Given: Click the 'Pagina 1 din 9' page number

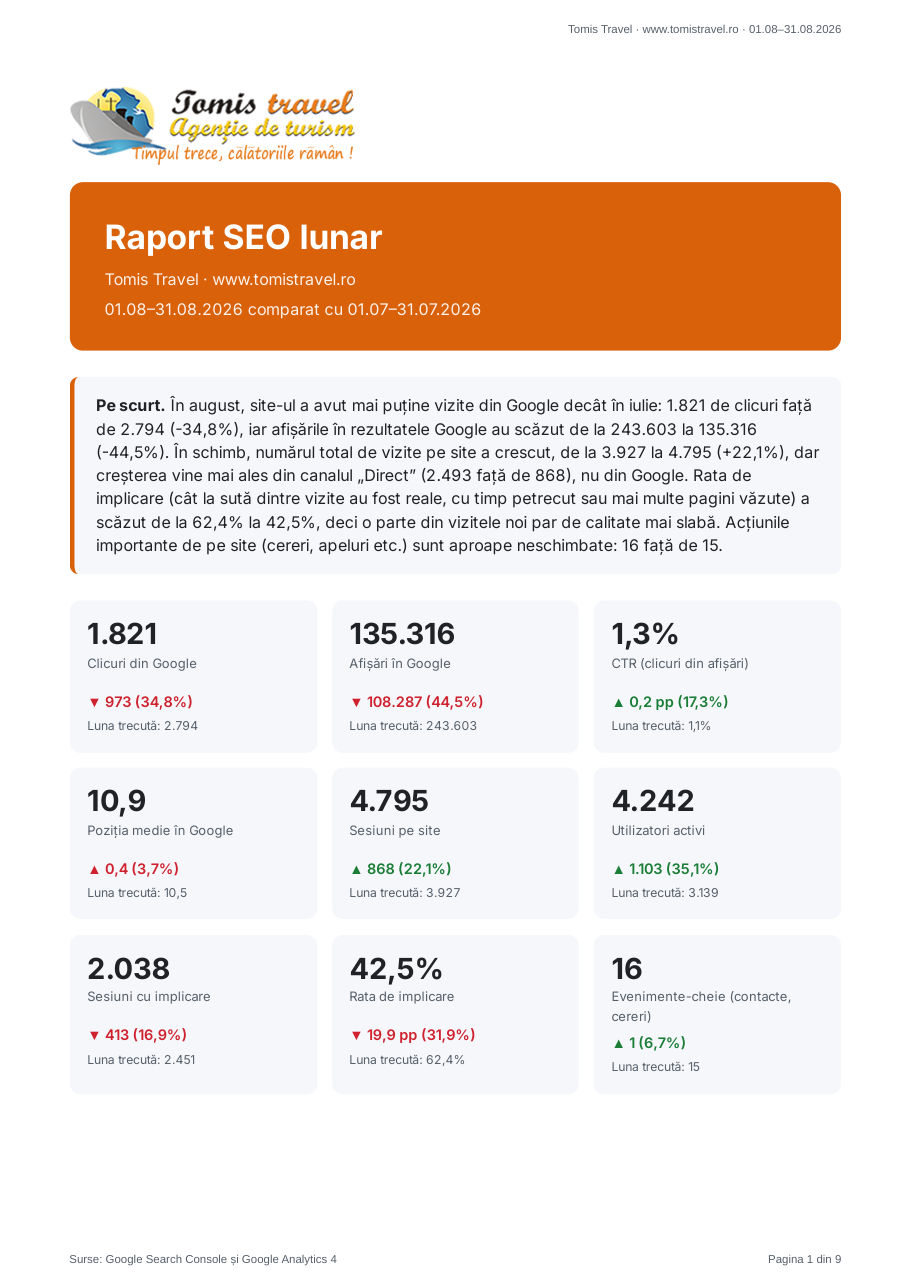Looking at the screenshot, I should tap(804, 1259).
